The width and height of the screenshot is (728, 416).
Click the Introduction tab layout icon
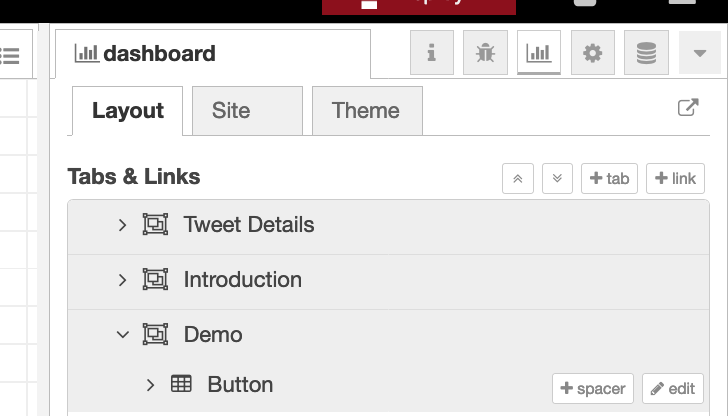click(x=155, y=280)
